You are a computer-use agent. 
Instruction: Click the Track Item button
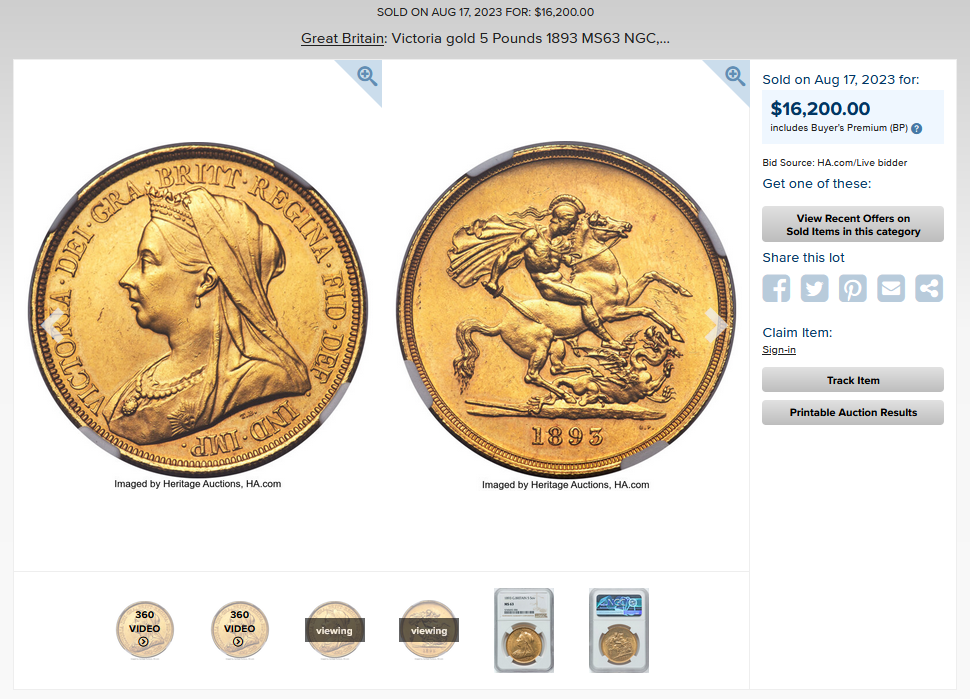(x=853, y=380)
